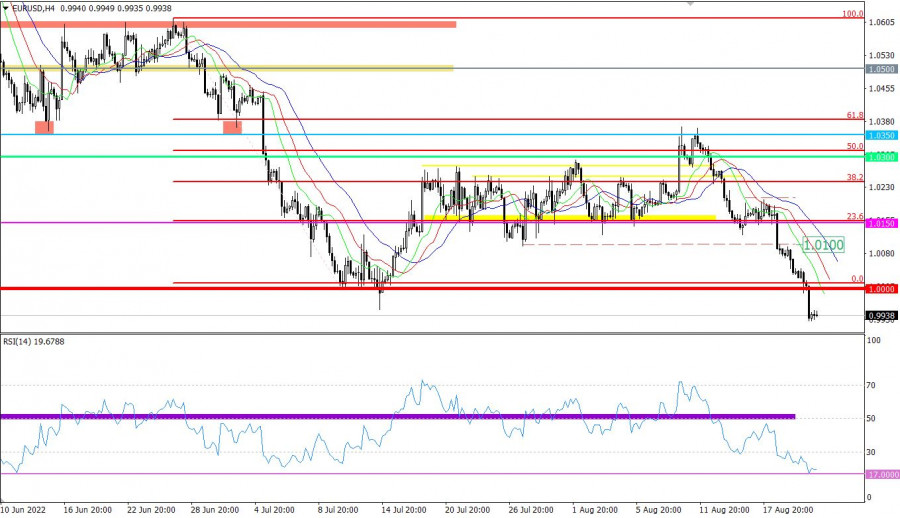The image size is (900, 518).
Task: Click the 1.0000 red price label
Action: pyautogui.click(x=881, y=289)
